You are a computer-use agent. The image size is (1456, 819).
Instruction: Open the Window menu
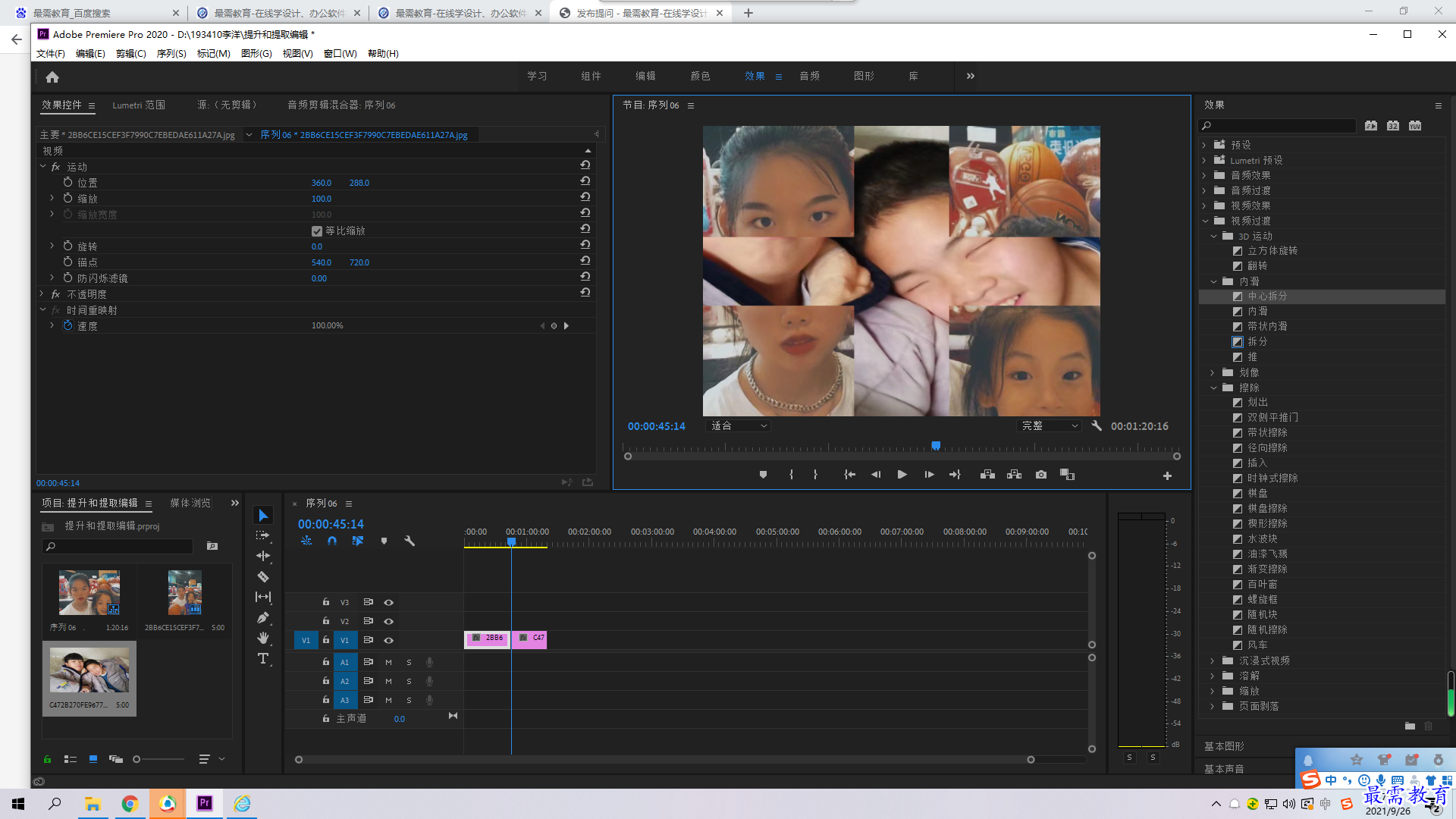(340, 54)
